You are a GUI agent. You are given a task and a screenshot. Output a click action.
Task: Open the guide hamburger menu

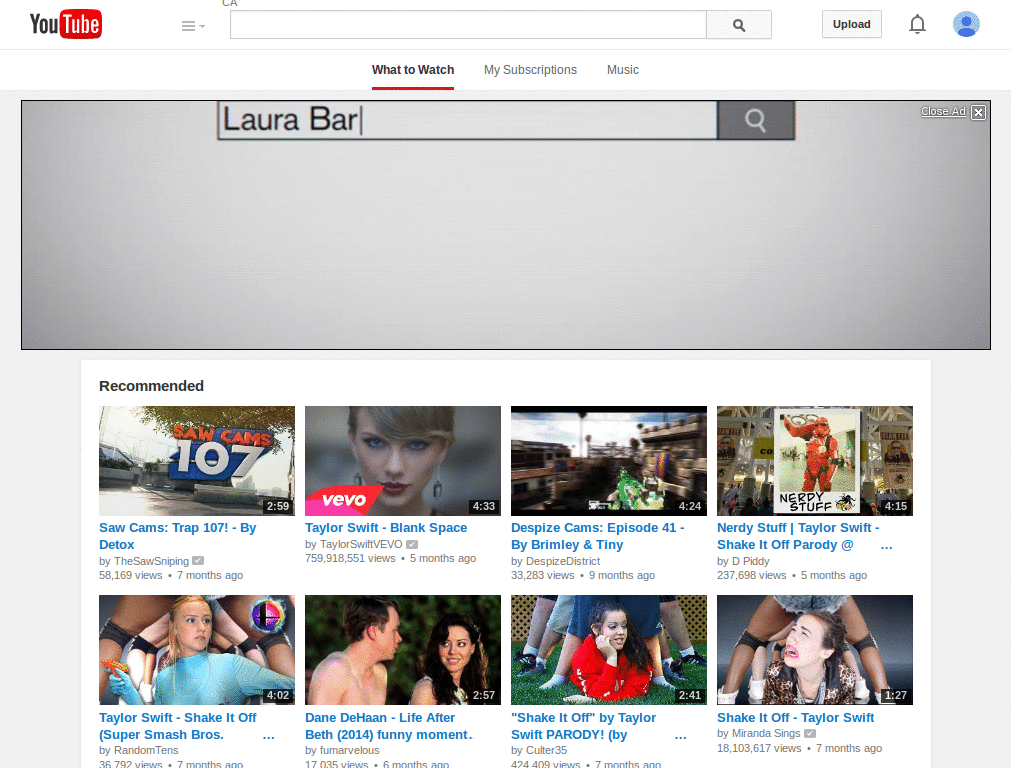[x=193, y=26]
